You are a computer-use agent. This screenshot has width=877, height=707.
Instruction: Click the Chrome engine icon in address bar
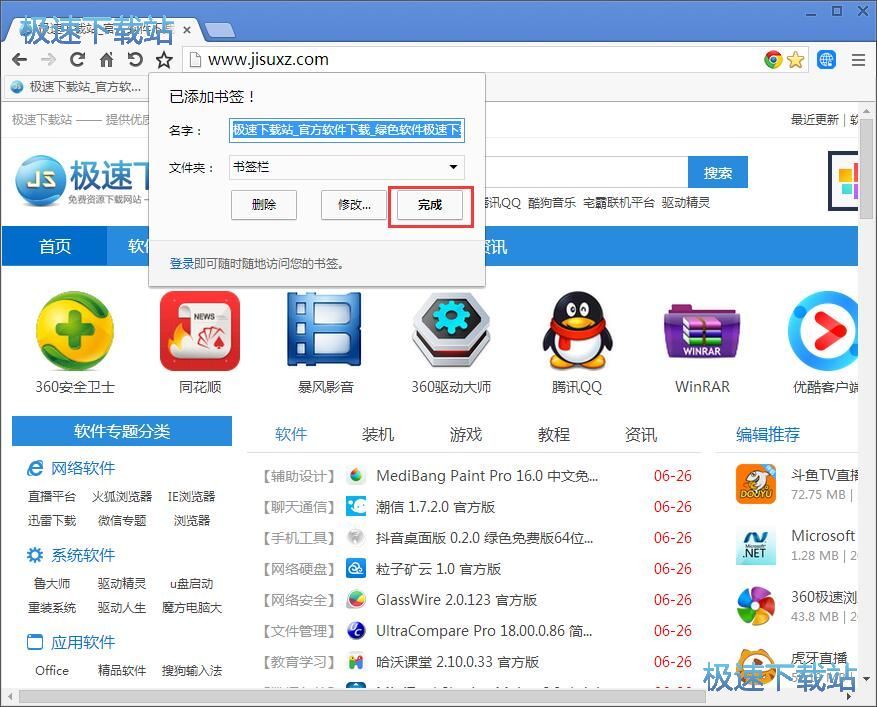[773, 59]
